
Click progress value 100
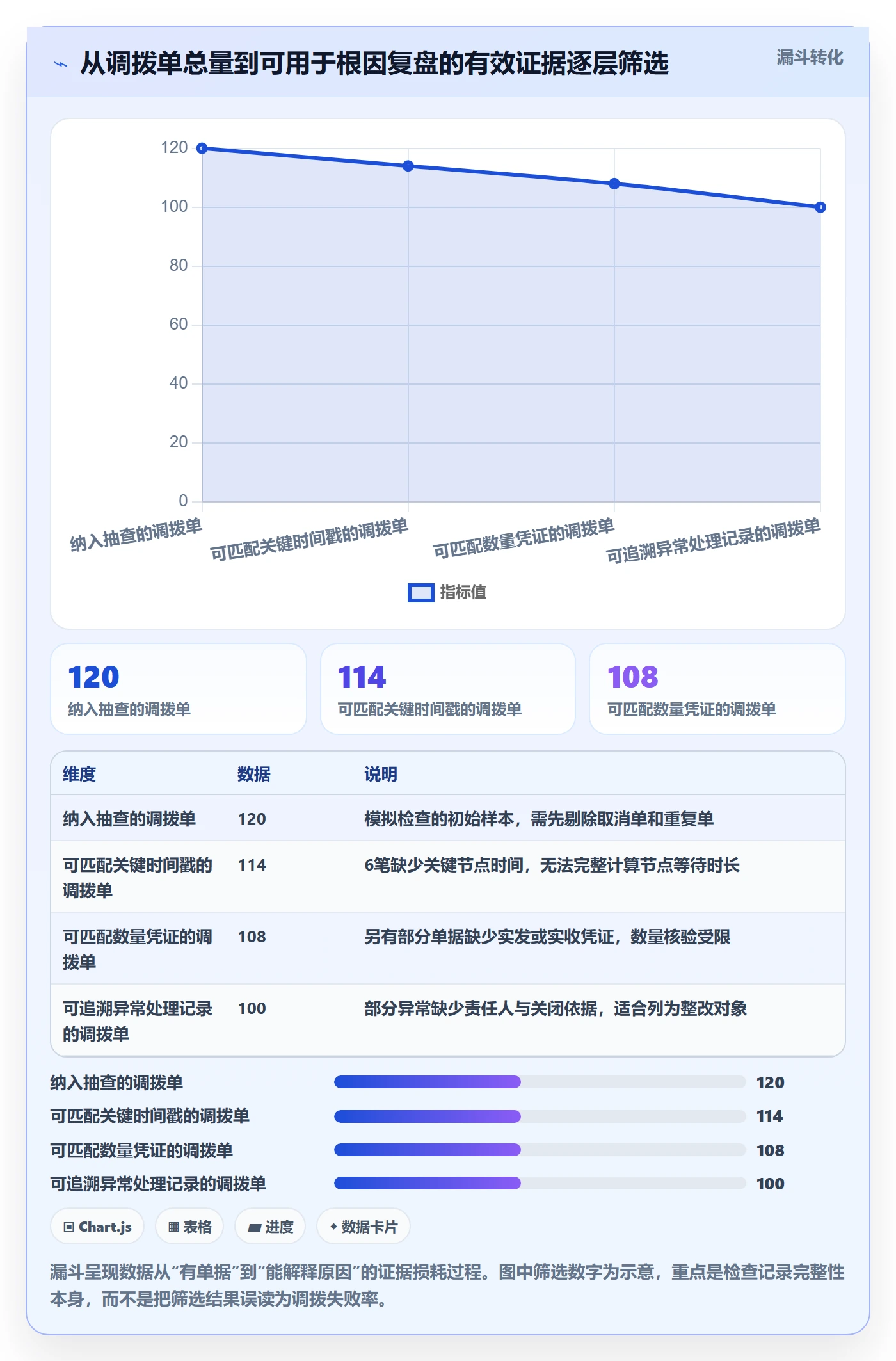pyautogui.click(x=770, y=1184)
